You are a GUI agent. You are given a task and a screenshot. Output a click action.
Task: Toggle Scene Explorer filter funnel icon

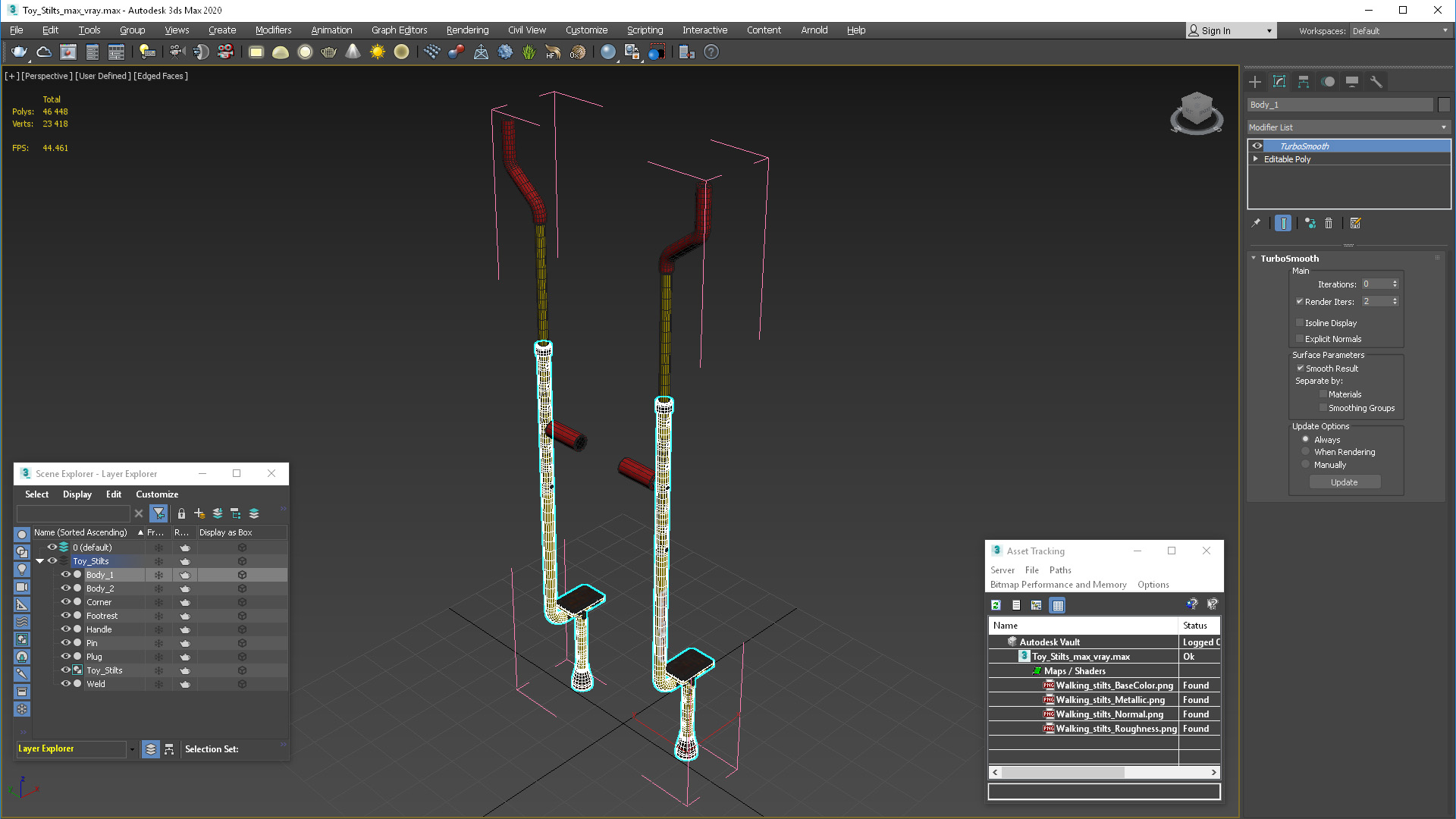(x=158, y=513)
